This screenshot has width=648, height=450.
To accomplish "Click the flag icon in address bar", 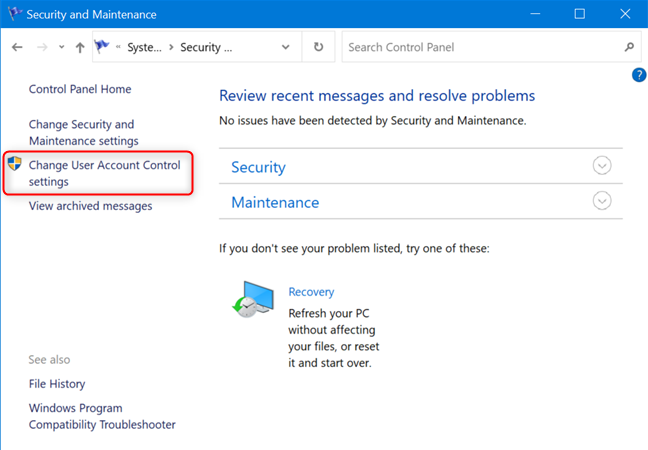I will pyautogui.click(x=102, y=46).
